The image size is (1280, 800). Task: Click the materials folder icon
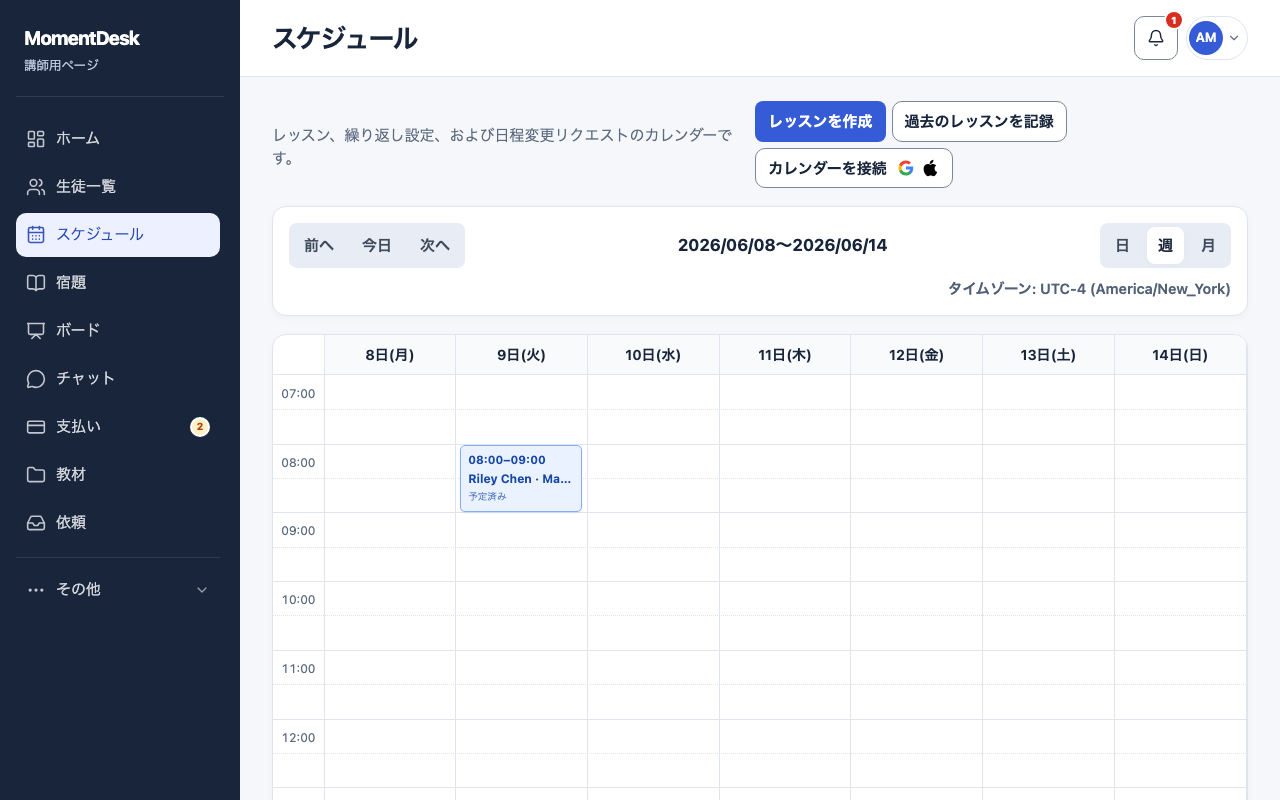36,475
